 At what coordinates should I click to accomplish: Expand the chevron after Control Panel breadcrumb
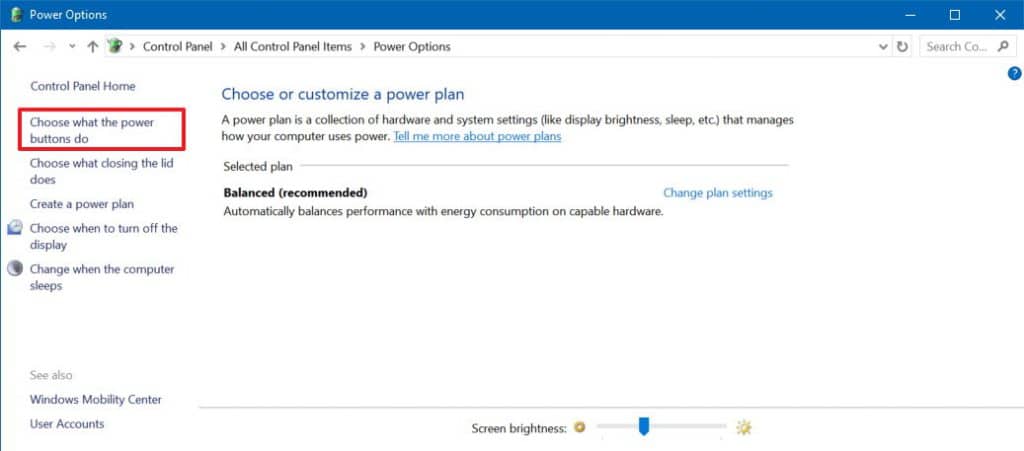225,47
